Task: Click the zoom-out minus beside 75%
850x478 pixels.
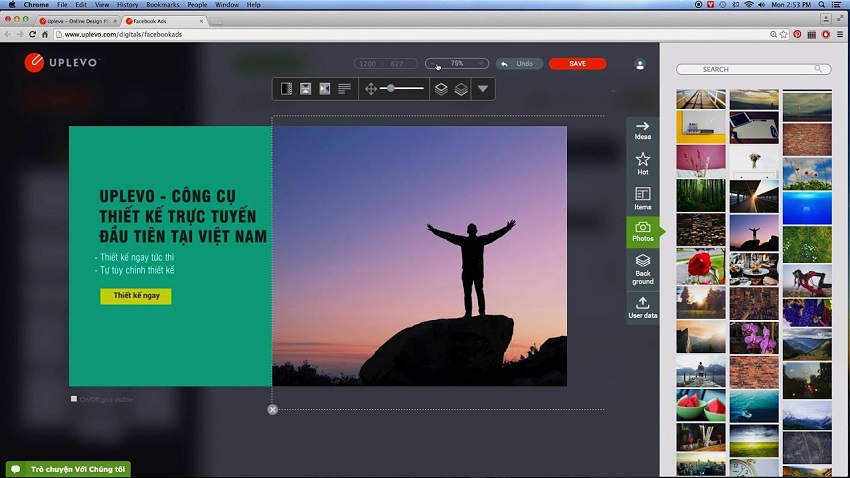Action: pos(432,64)
